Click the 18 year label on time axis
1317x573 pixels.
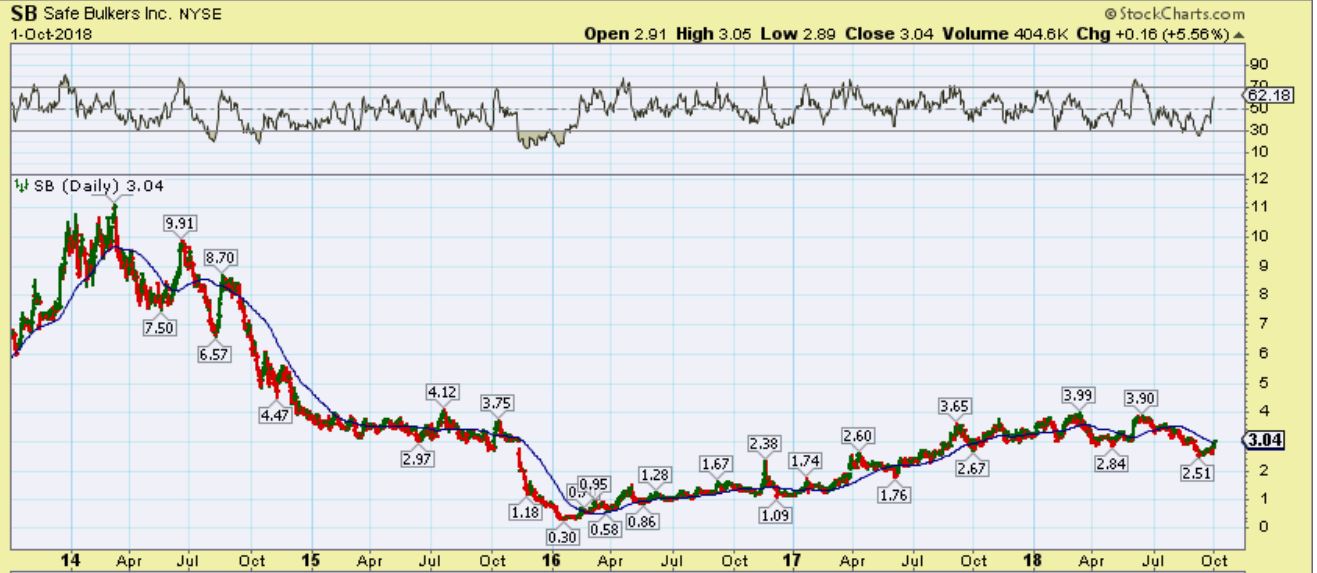point(1033,562)
